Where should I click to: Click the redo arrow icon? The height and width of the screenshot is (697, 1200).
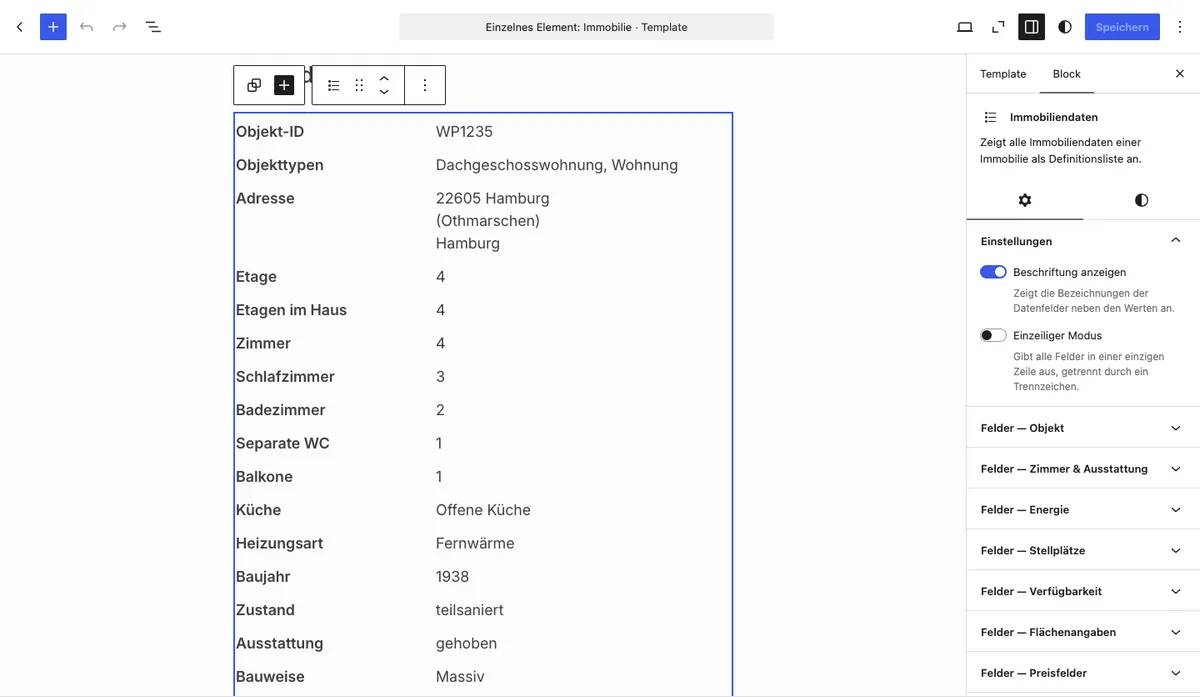coord(120,27)
